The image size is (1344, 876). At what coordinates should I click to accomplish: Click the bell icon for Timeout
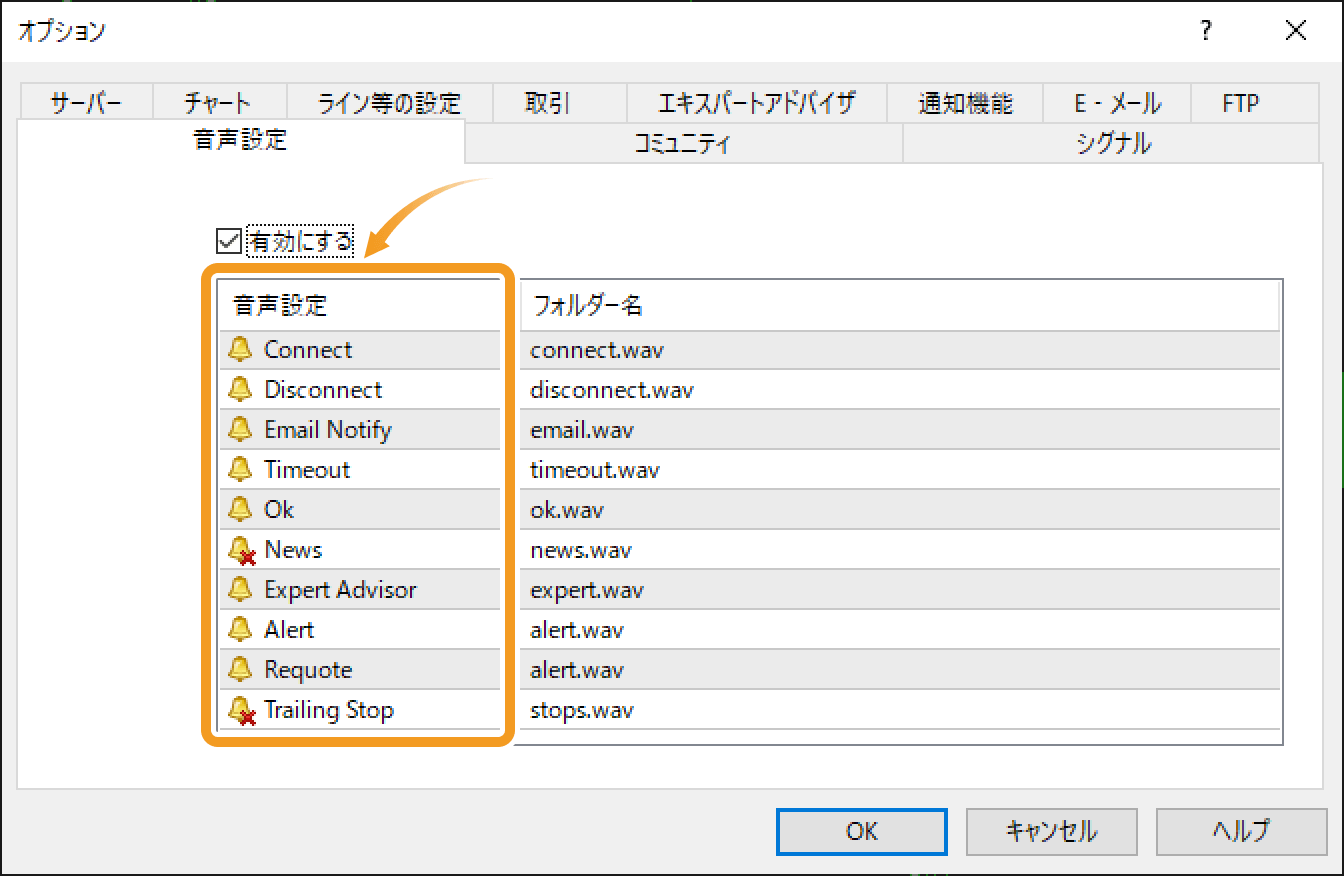(240, 469)
